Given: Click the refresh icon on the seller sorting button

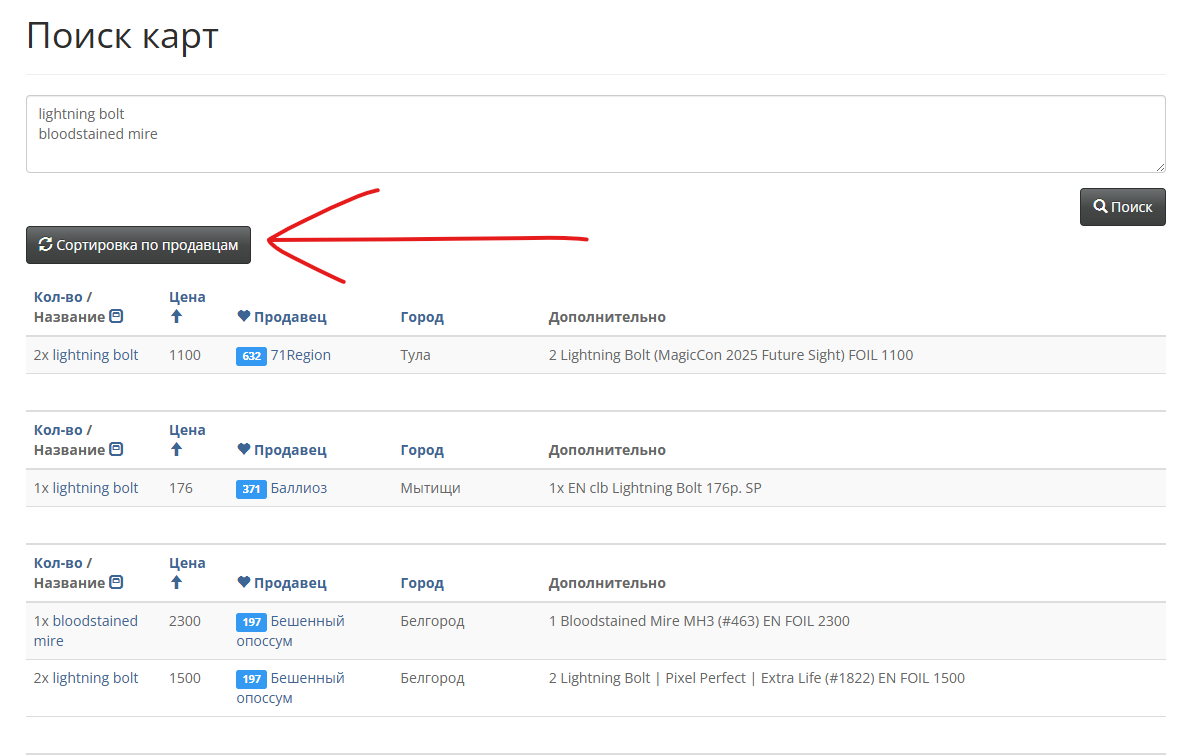Looking at the screenshot, I should click(45, 245).
